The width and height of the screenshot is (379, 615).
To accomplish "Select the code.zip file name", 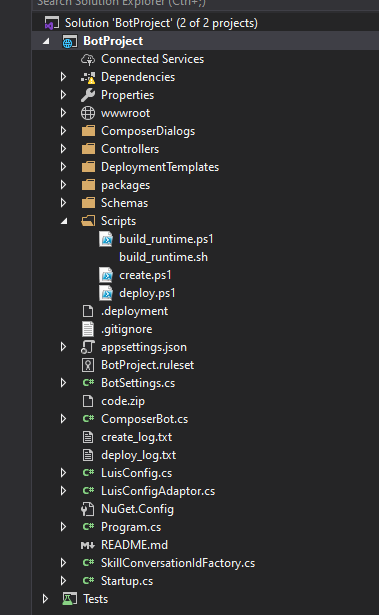I will (x=123, y=401).
